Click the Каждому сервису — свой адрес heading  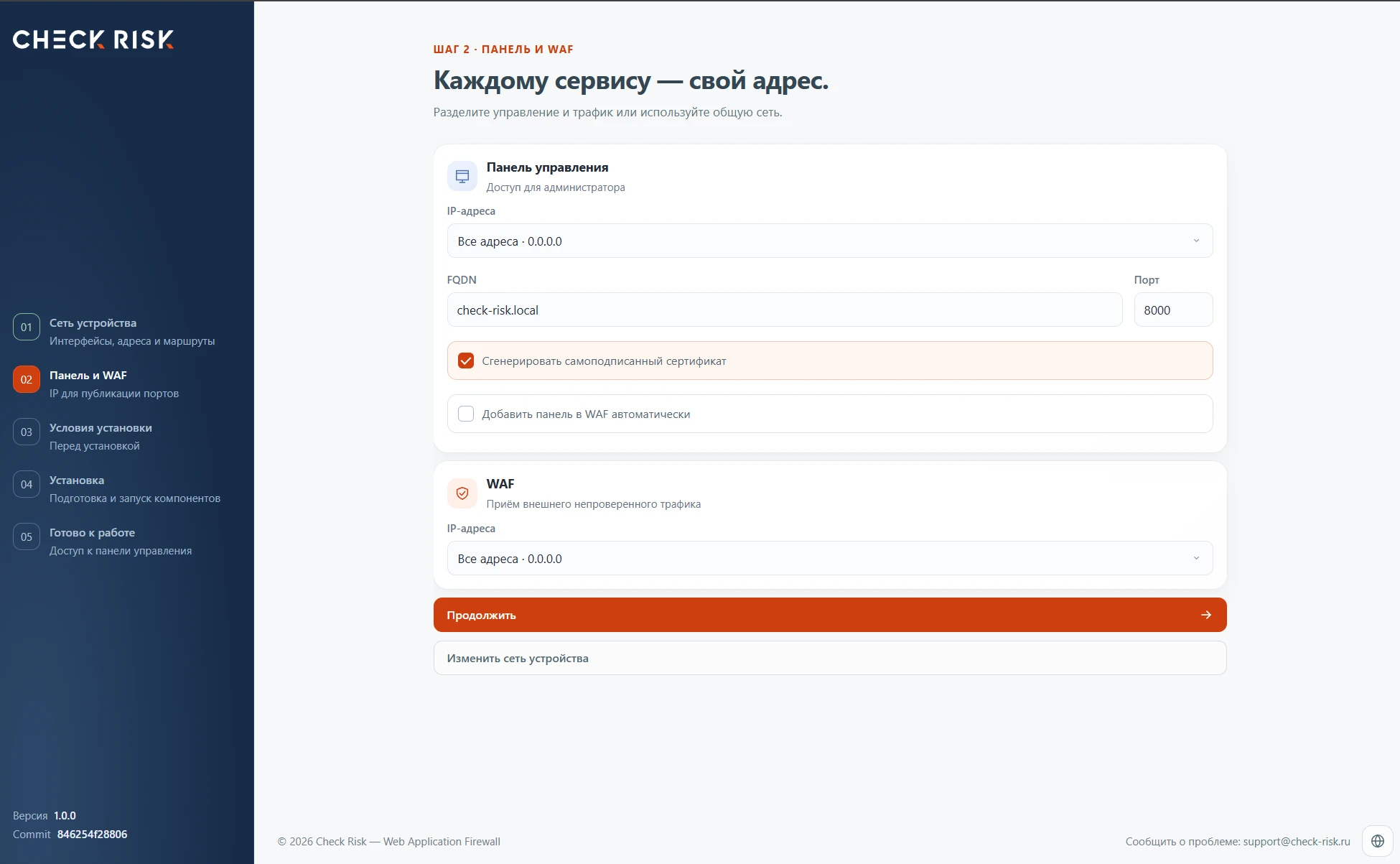(631, 80)
